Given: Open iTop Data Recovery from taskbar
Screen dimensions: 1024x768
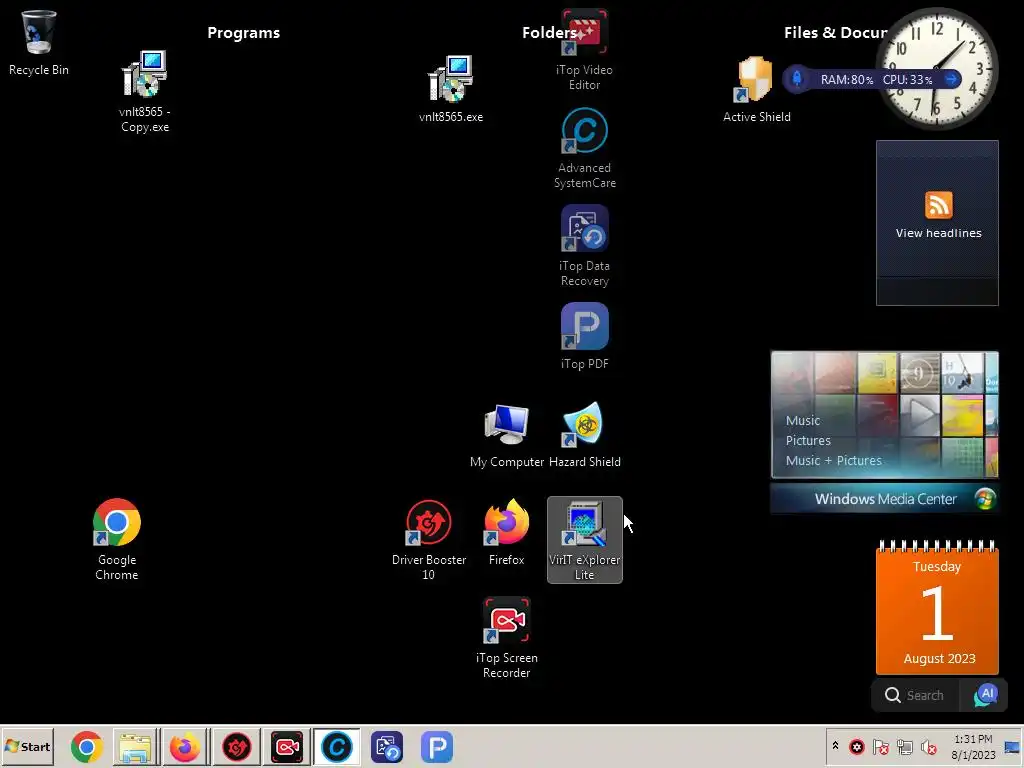Looking at the screenshot, I should [387, 746].
